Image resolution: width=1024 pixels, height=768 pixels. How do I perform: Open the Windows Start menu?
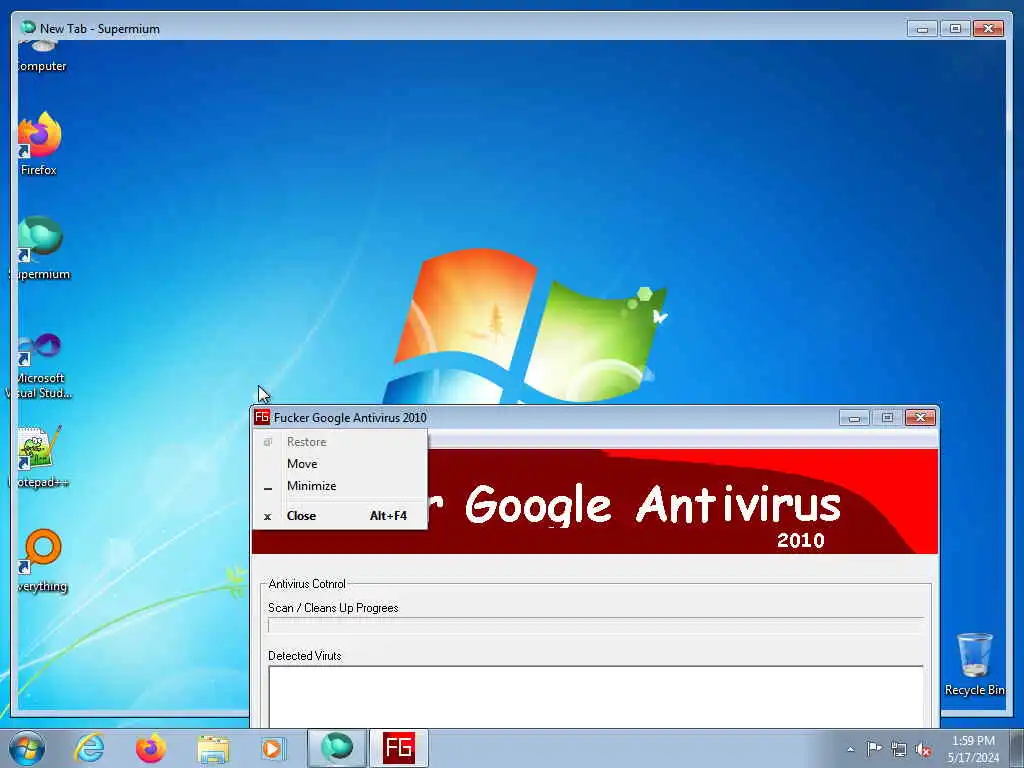[x=27, y=748]
